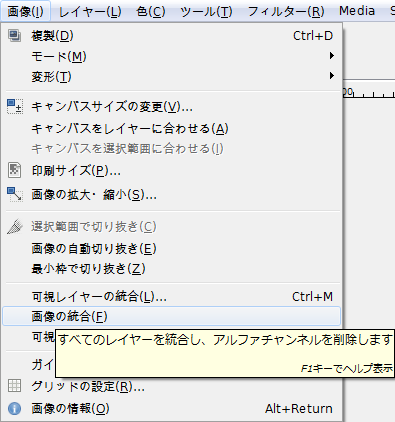395x422 pixels.
Task: Click the disabled キャンバスを選択範囲に合わせる(I) entry
Action: click(171, 148)
